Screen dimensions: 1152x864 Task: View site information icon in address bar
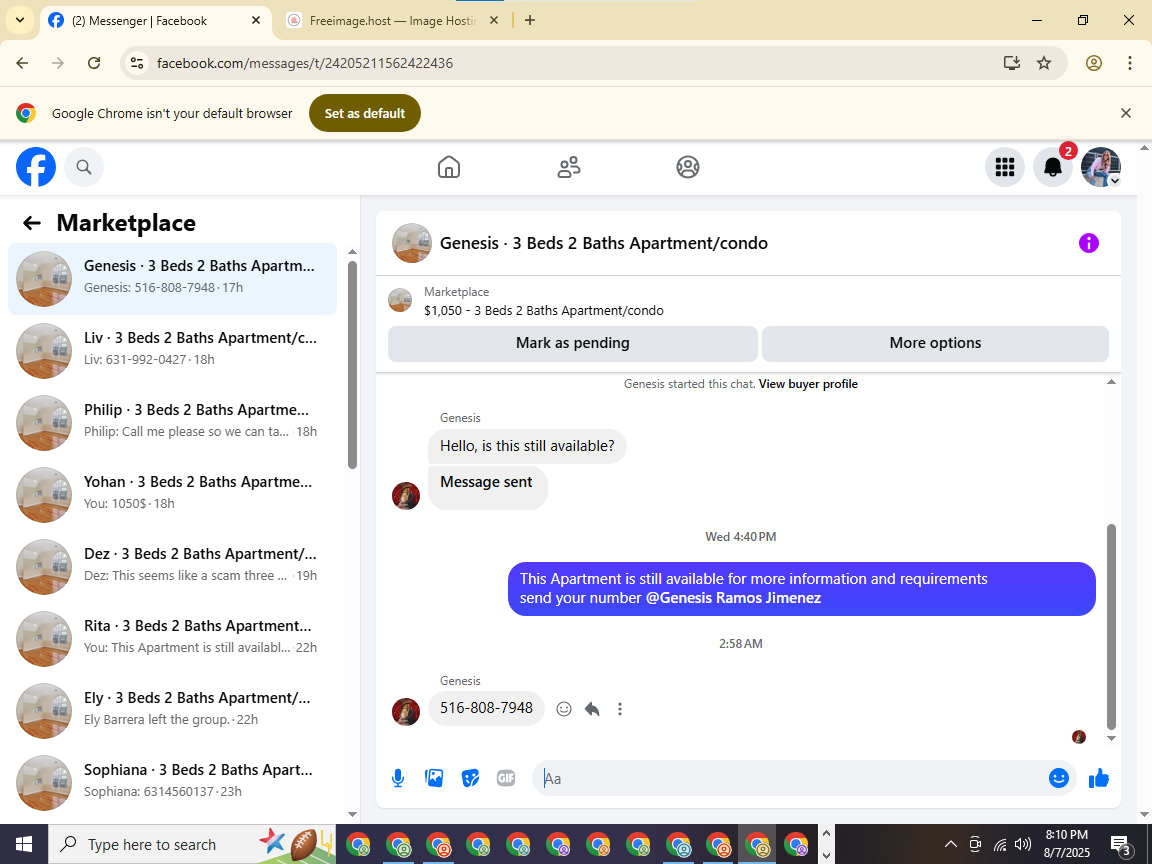point(137,63)
